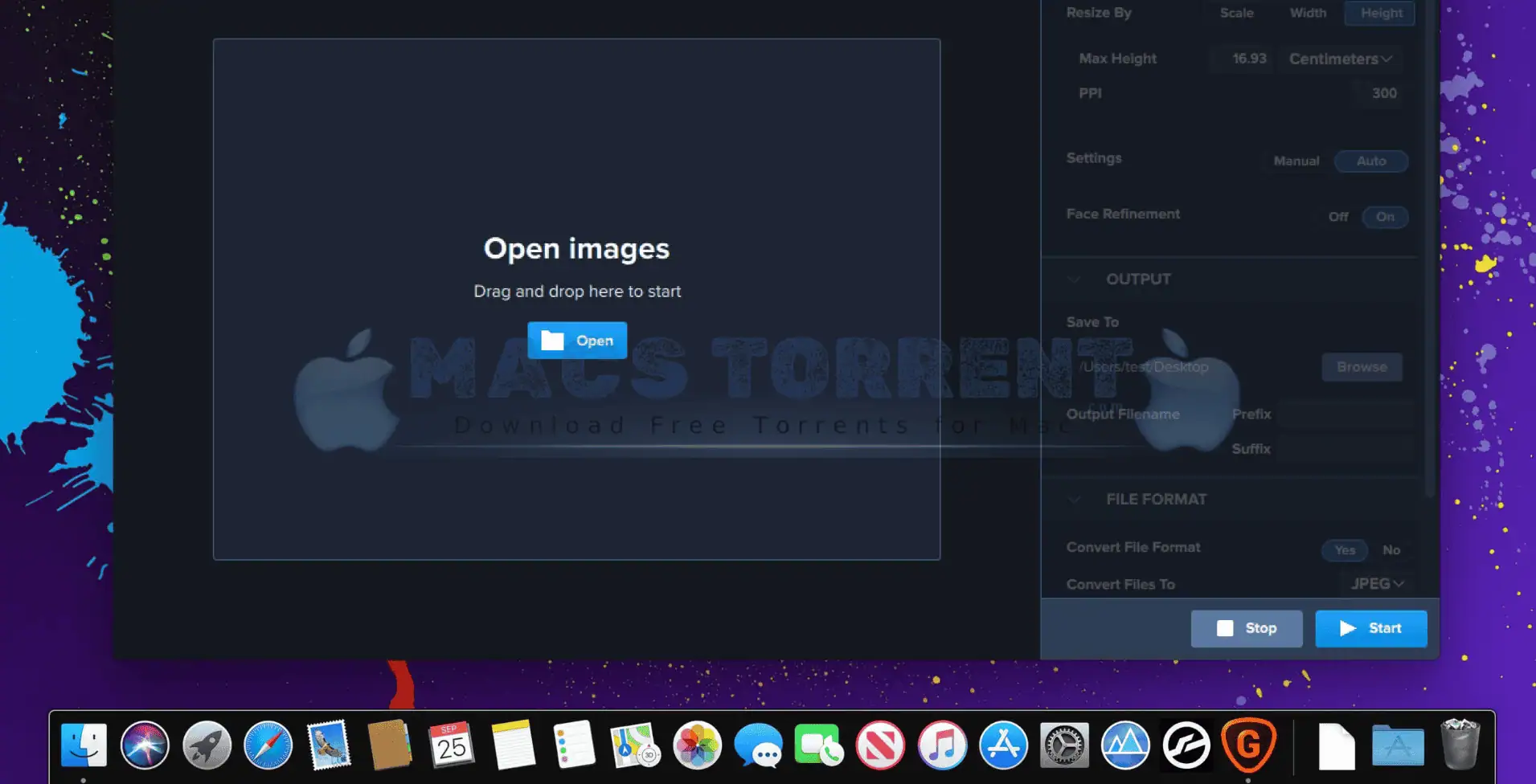Browse for output save folder
Image resolution: width=1536 pixels, height=784 pixels.
[1362, 367]
